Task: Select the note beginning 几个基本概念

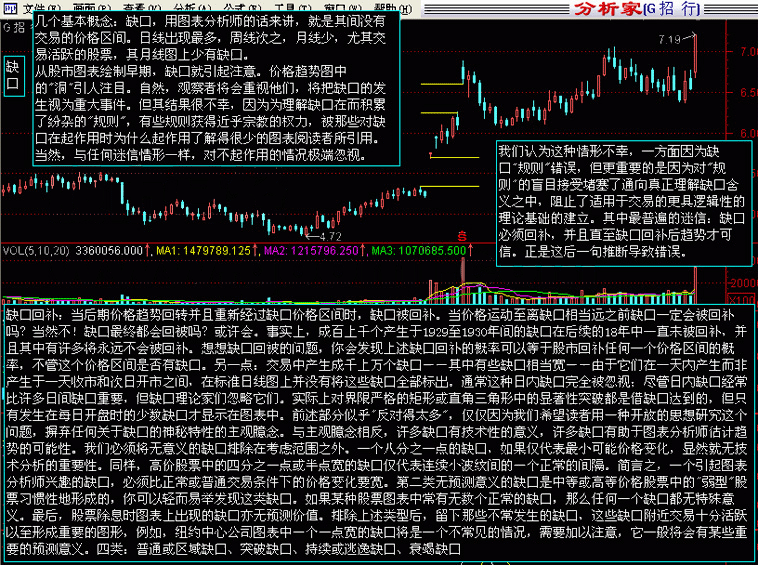Action: coord(217,88)
